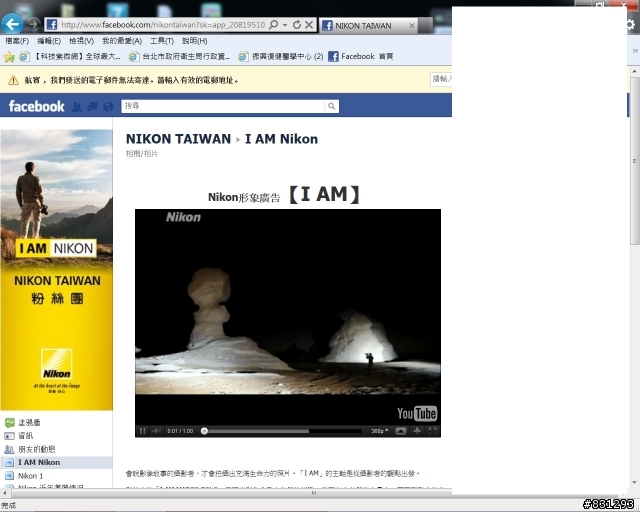Go back with the browser back arrow
The width and height of the screenshot is (640, 512).
(x=12, y=24)
